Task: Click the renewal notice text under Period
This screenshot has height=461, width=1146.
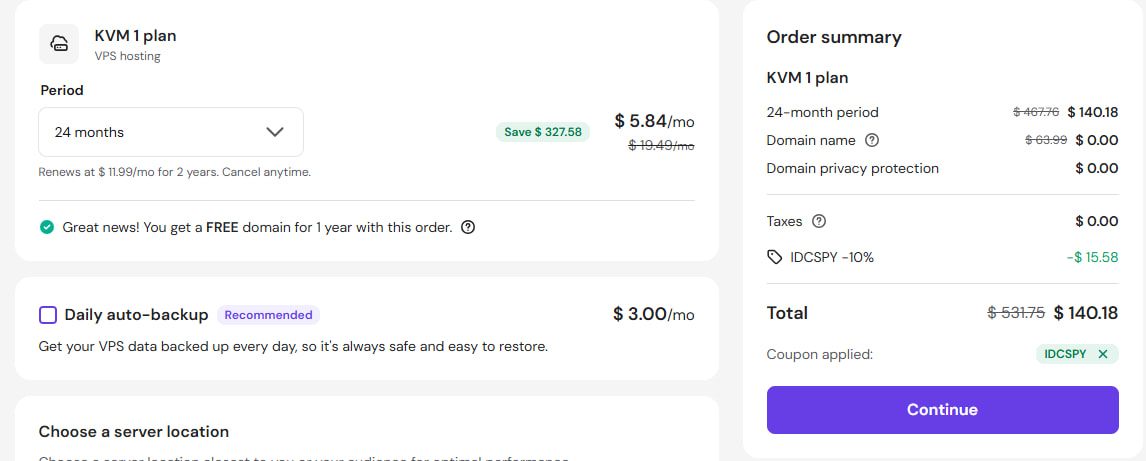Action: 174,172
